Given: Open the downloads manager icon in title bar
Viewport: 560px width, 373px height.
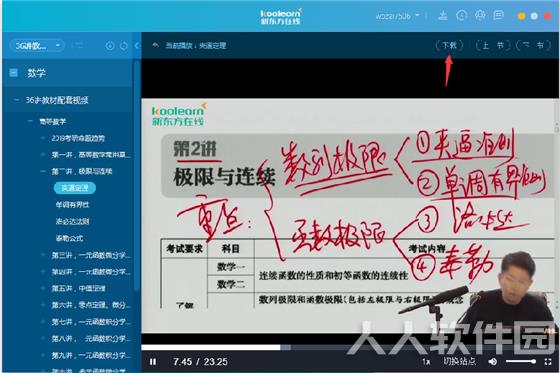Looking at the screenshot, I should click(443, 16).
